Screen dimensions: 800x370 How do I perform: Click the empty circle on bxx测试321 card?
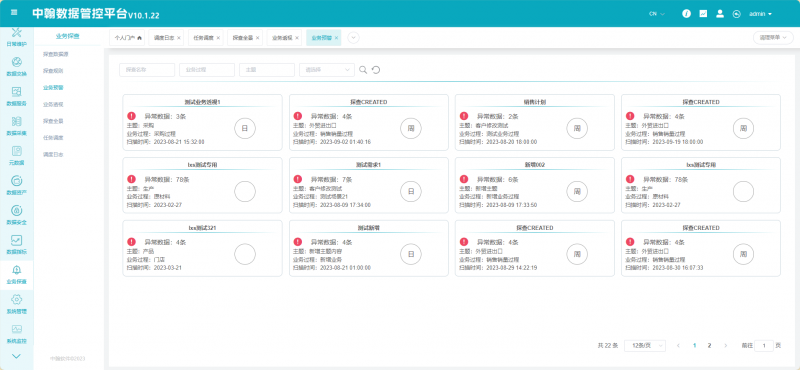244,254
